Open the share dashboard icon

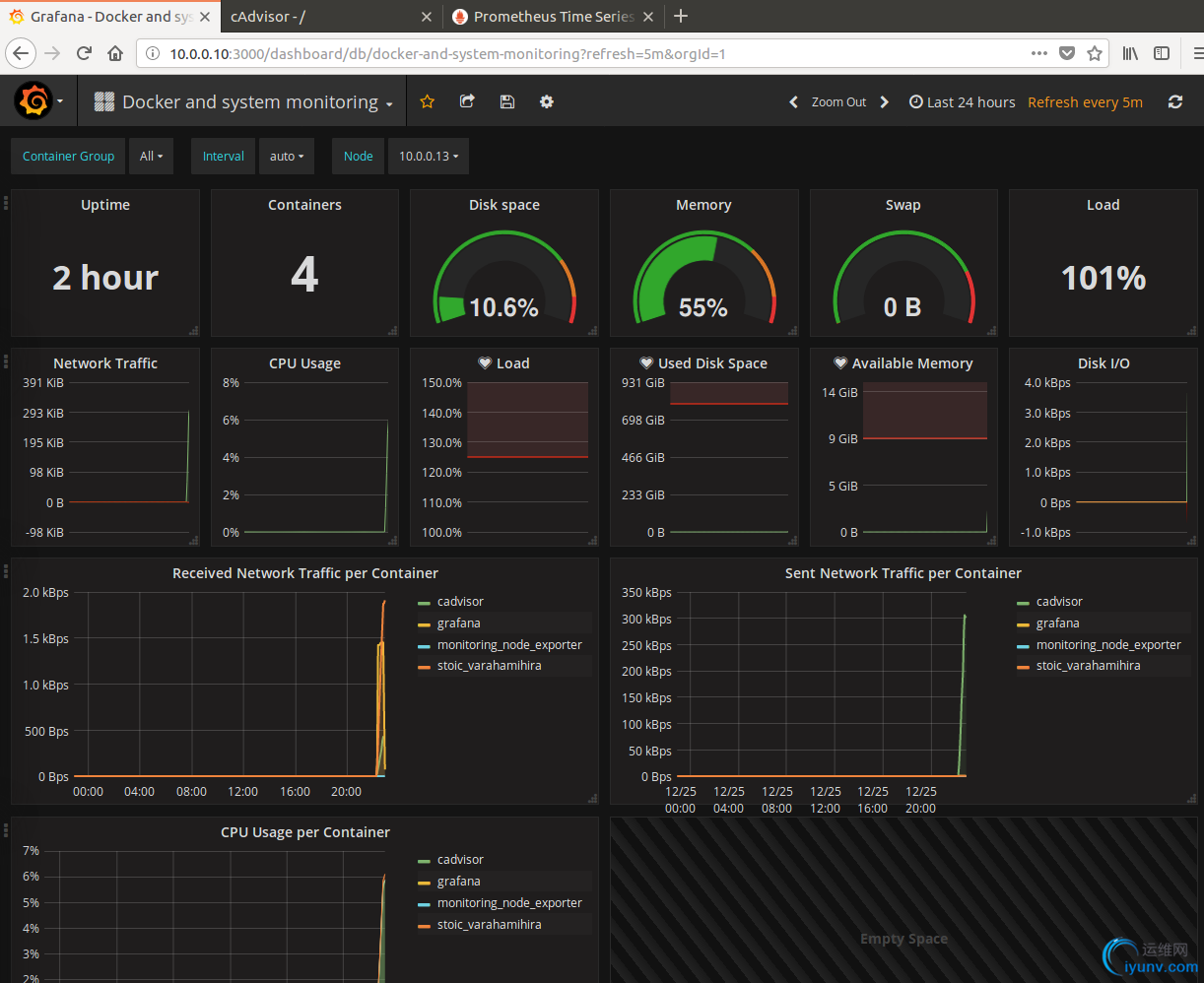pyautogui.click(x=467, y=101)
